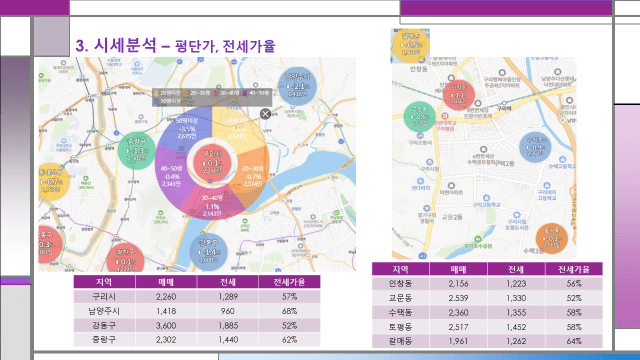Open the 수택동 blue bubble marker
Viewport: 640px width, 360px height.
pos(535,147)
